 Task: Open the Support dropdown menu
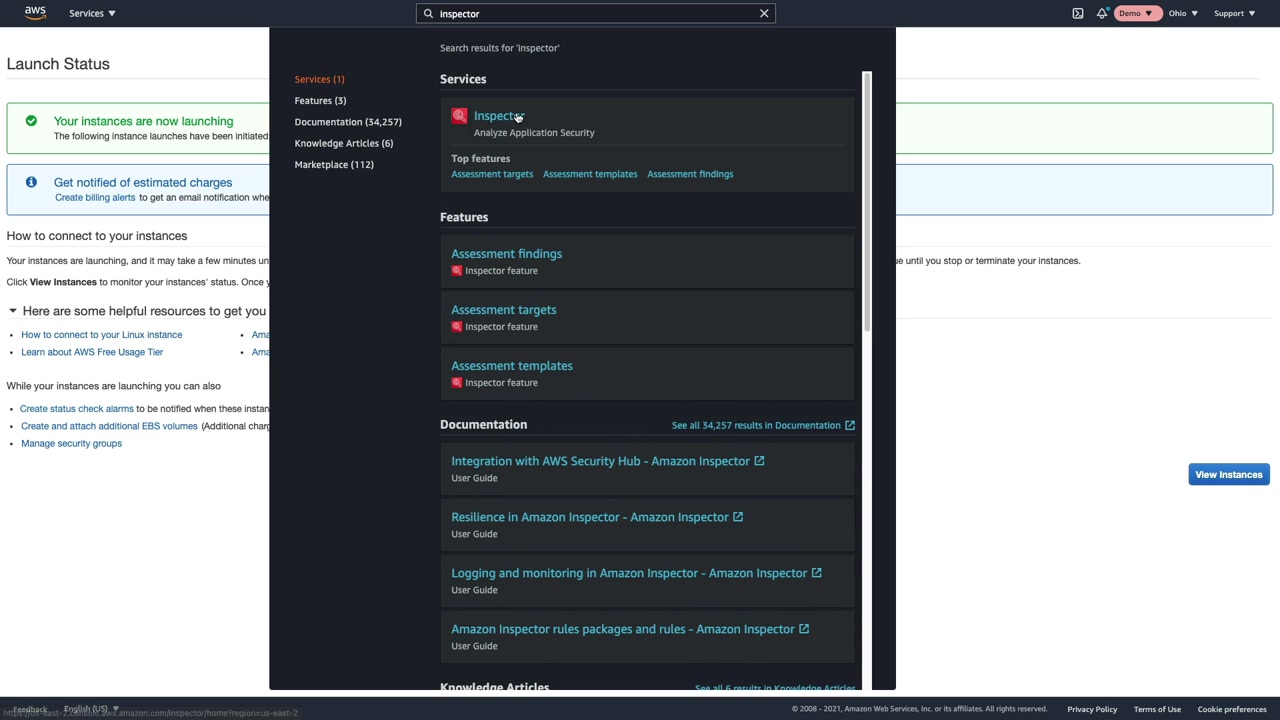(1234, 13)
